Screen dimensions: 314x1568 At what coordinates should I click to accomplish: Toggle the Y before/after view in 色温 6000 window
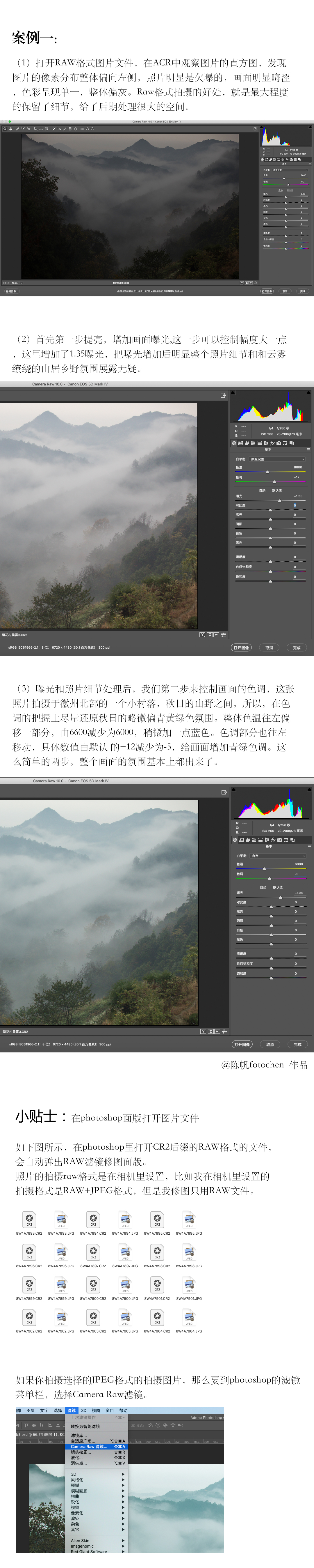204,1031
